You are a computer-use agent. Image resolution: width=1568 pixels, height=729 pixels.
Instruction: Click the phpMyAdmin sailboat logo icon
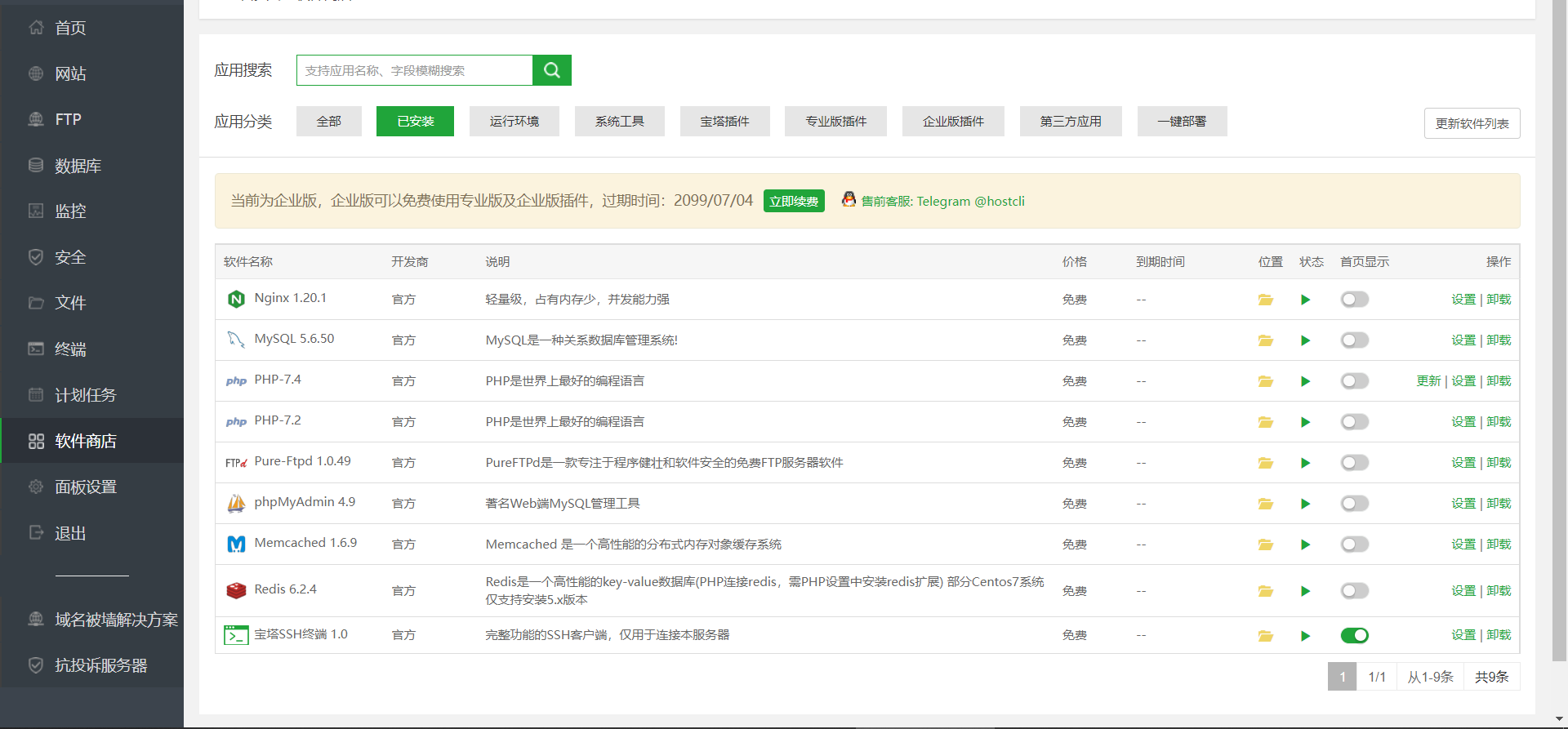point(236,503)
